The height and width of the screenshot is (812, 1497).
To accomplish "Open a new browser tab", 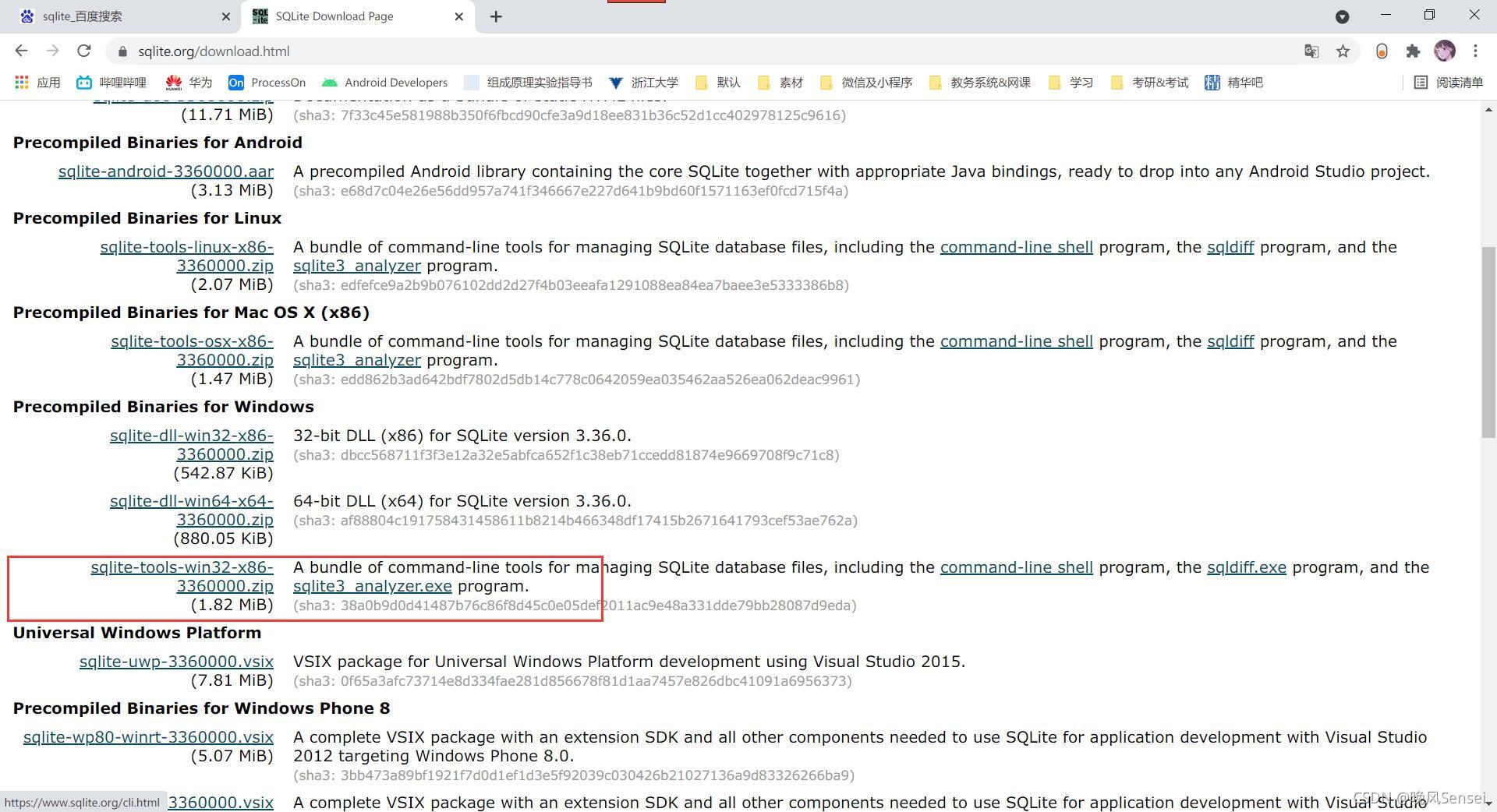I will [x=496, y=16].
